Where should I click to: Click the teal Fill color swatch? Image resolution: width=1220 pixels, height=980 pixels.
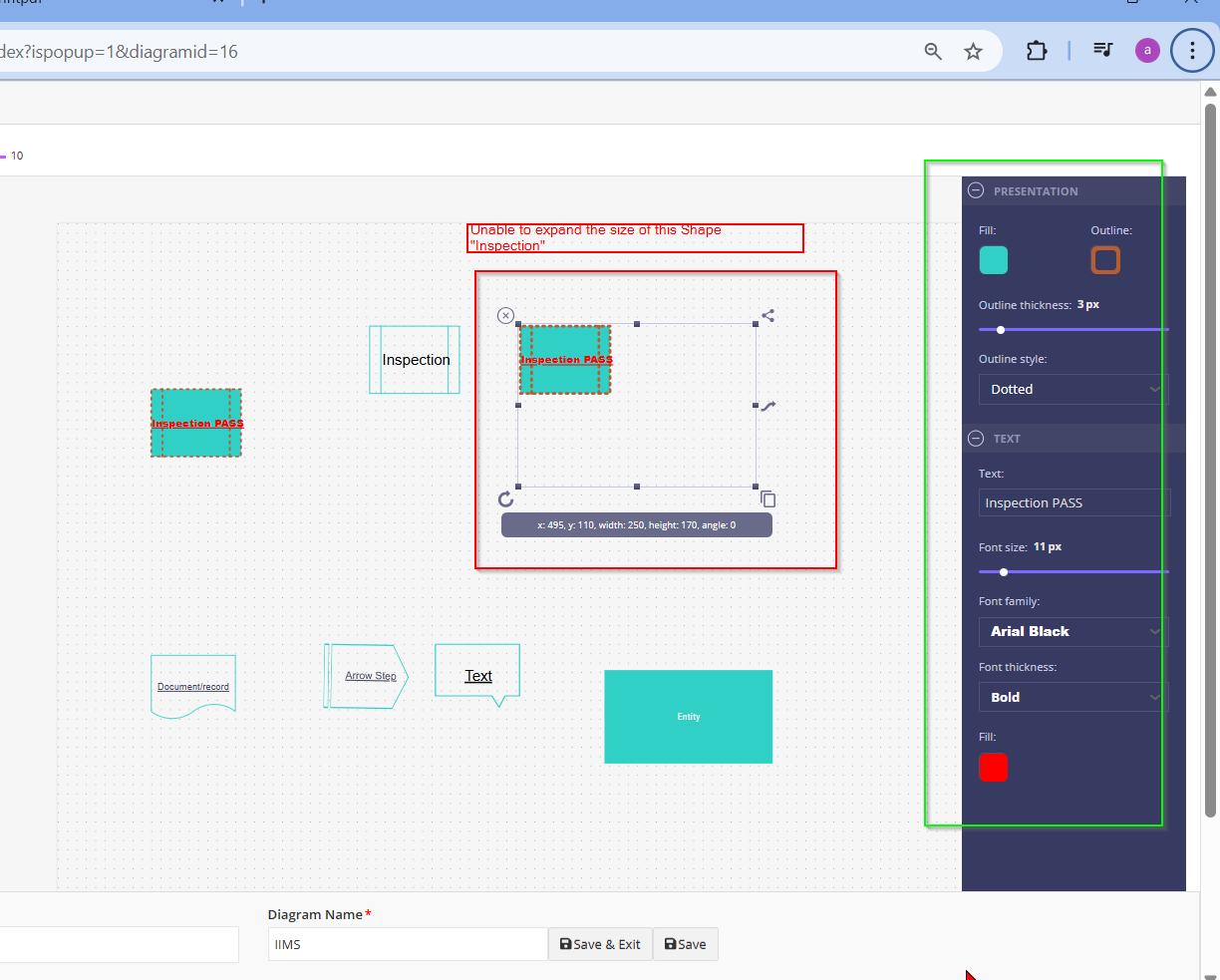(x=994, y=260)
